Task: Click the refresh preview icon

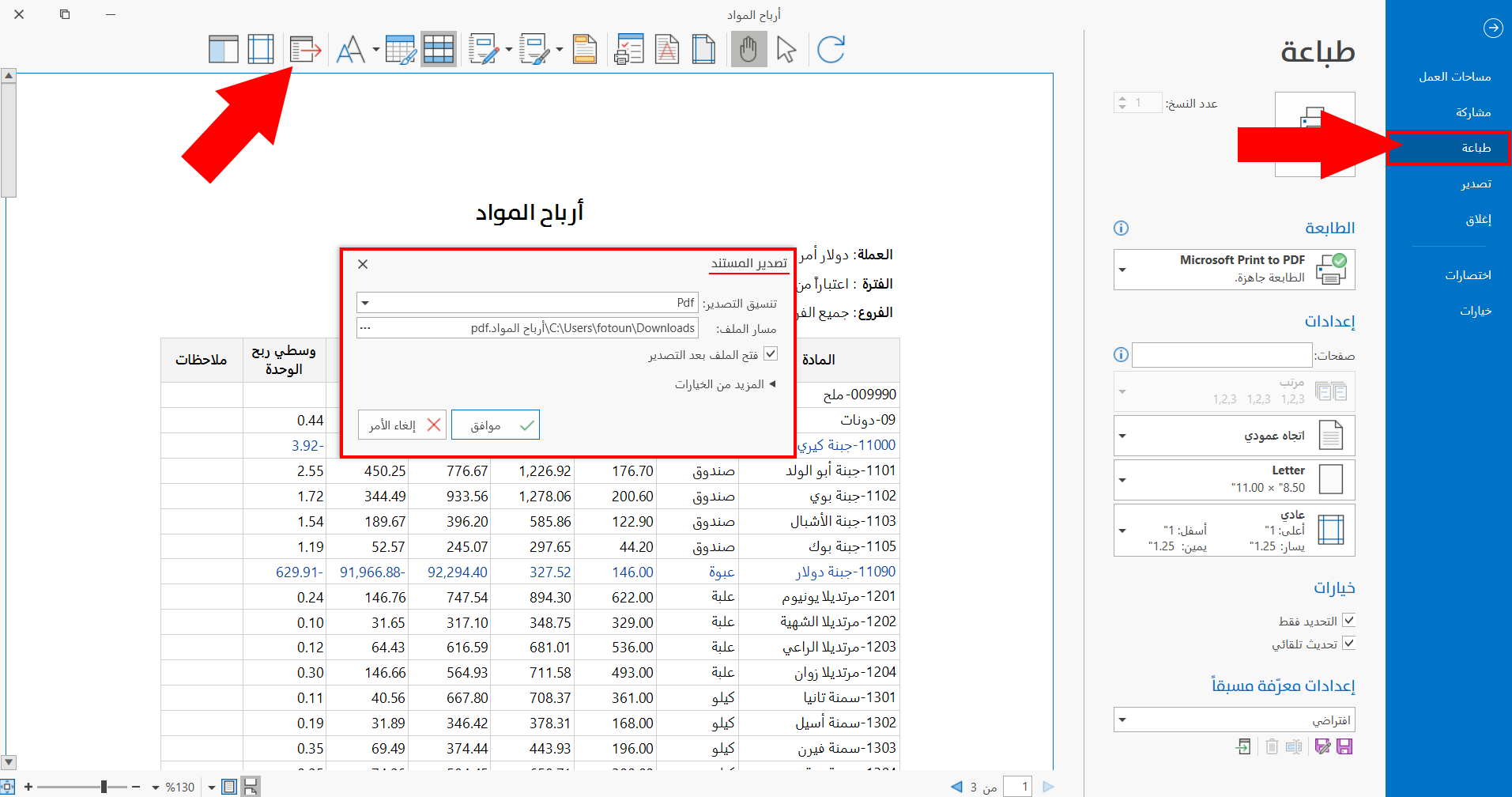Action: 831,50
